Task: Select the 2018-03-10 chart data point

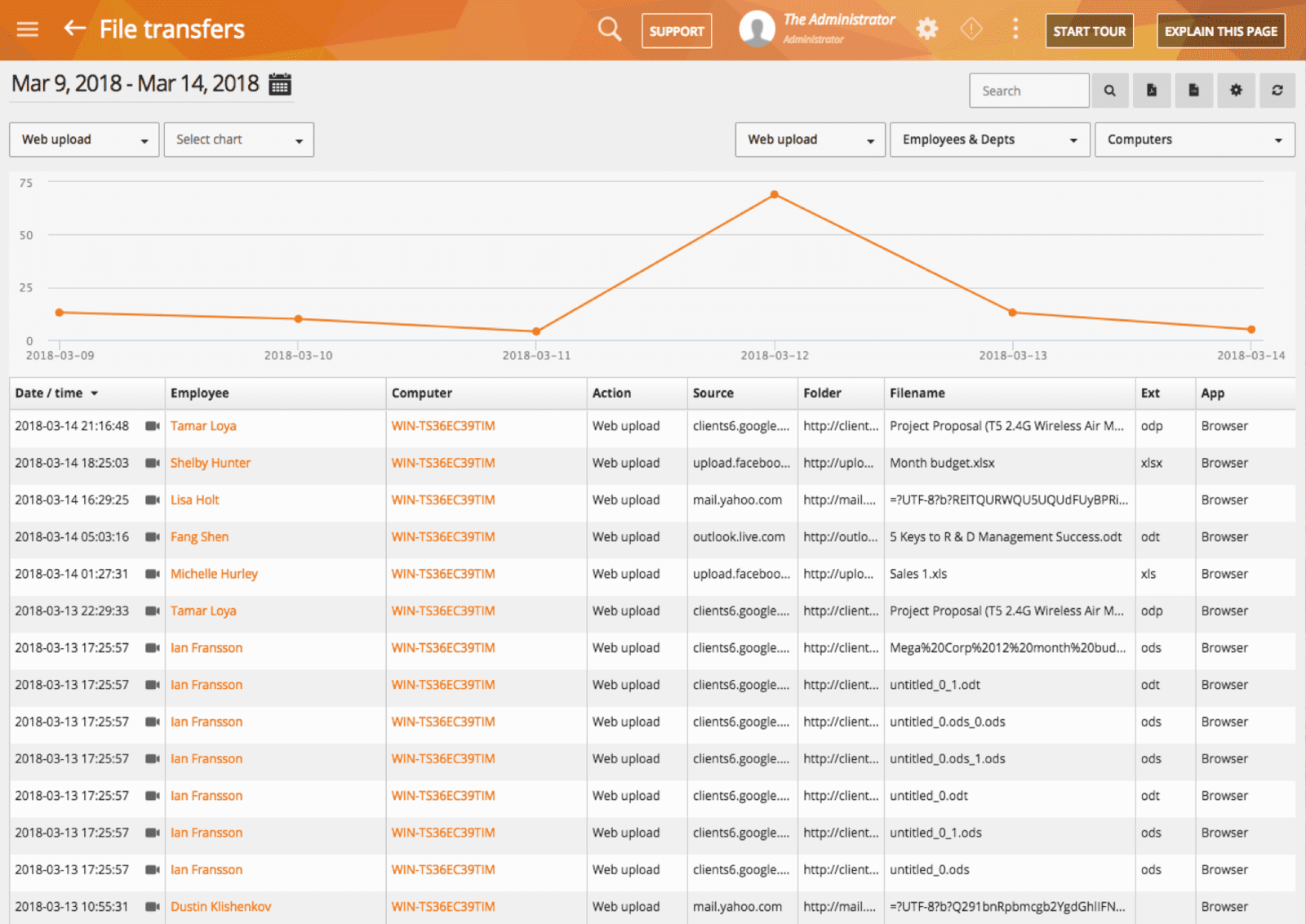Action: click(x=298, y=319)
